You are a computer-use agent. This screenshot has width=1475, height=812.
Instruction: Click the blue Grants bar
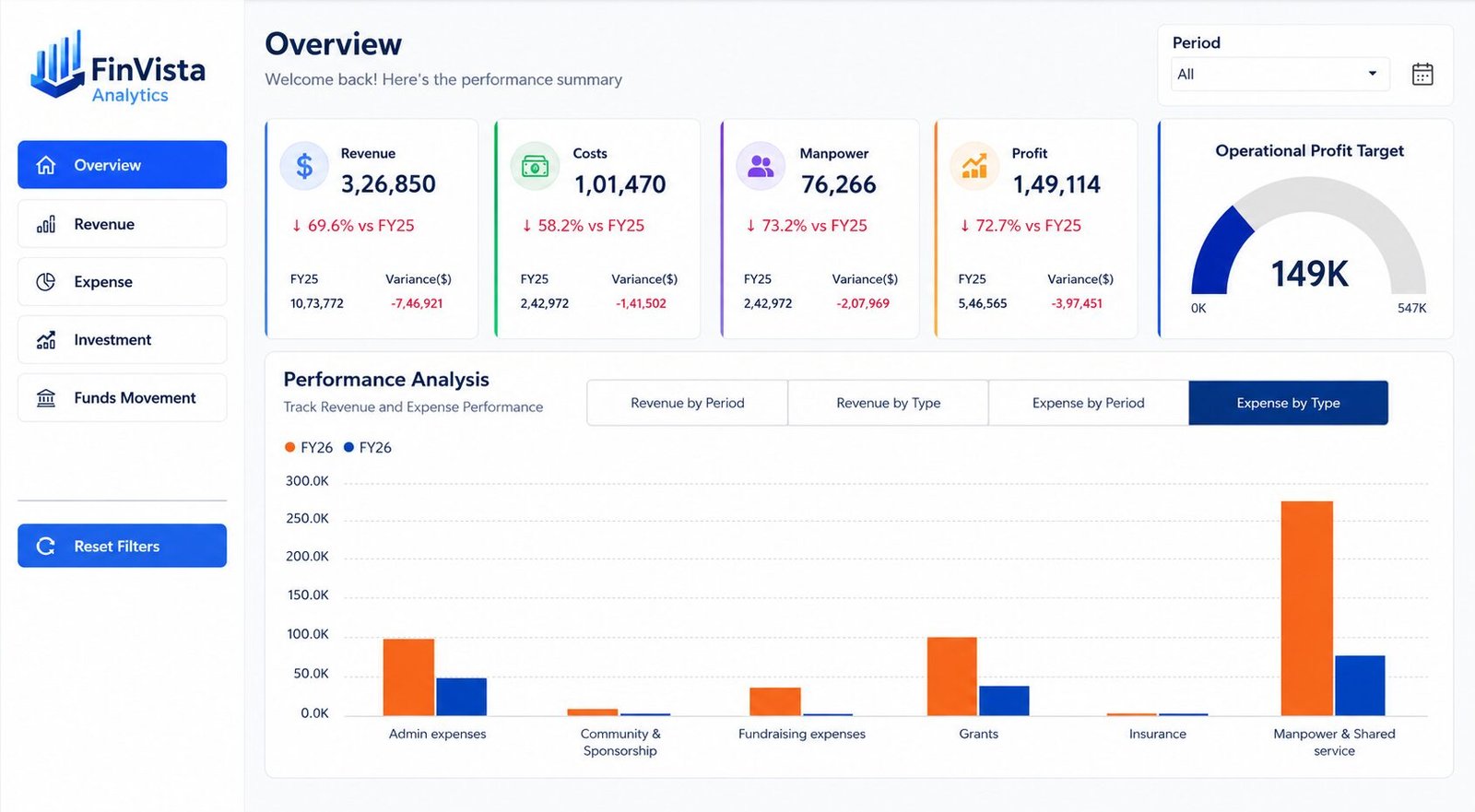(x=1004, y=701)
